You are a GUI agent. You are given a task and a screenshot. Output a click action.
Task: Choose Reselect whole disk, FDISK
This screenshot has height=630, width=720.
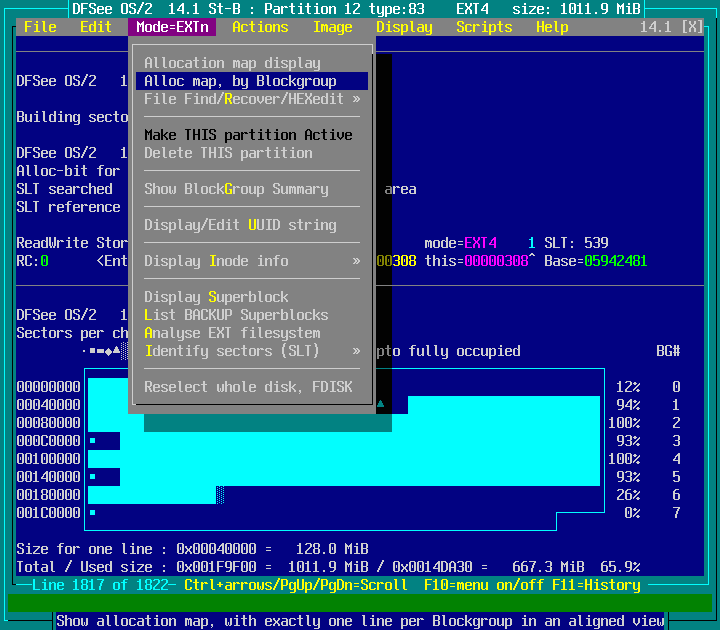tap(248, 387)
